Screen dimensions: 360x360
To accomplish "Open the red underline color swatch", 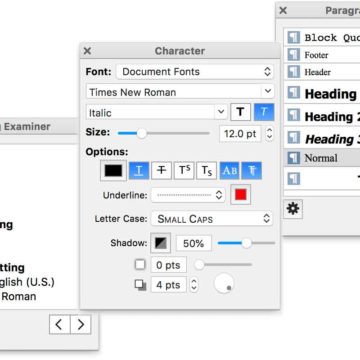I will pyautogui.click(x=241, y=195).
